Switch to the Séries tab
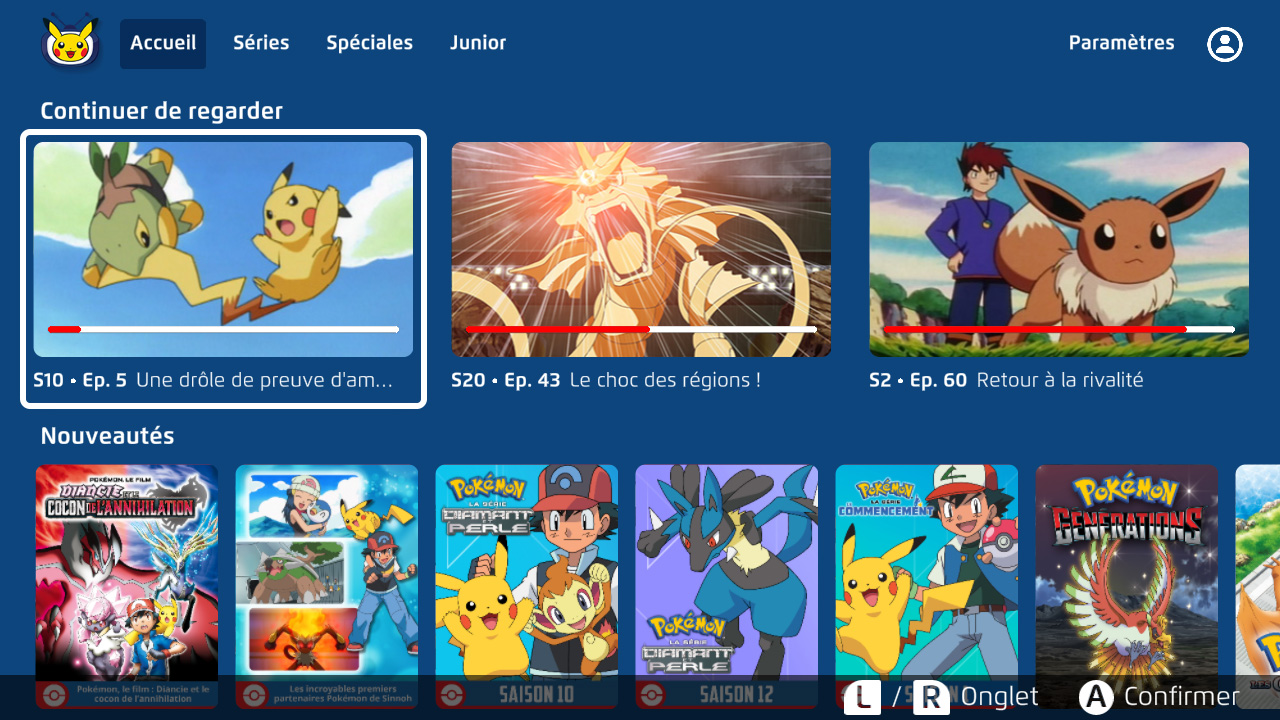 (261, 43)
